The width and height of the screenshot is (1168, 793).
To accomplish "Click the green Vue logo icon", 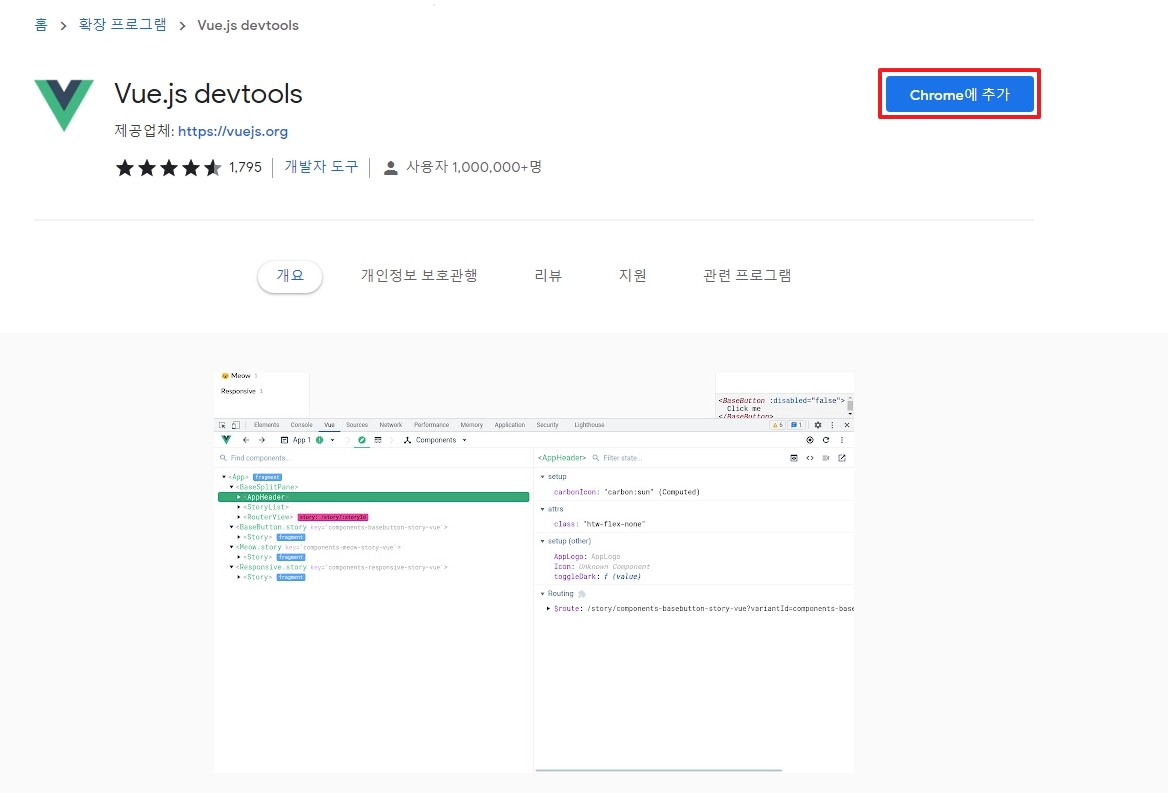I will point(64,105).
